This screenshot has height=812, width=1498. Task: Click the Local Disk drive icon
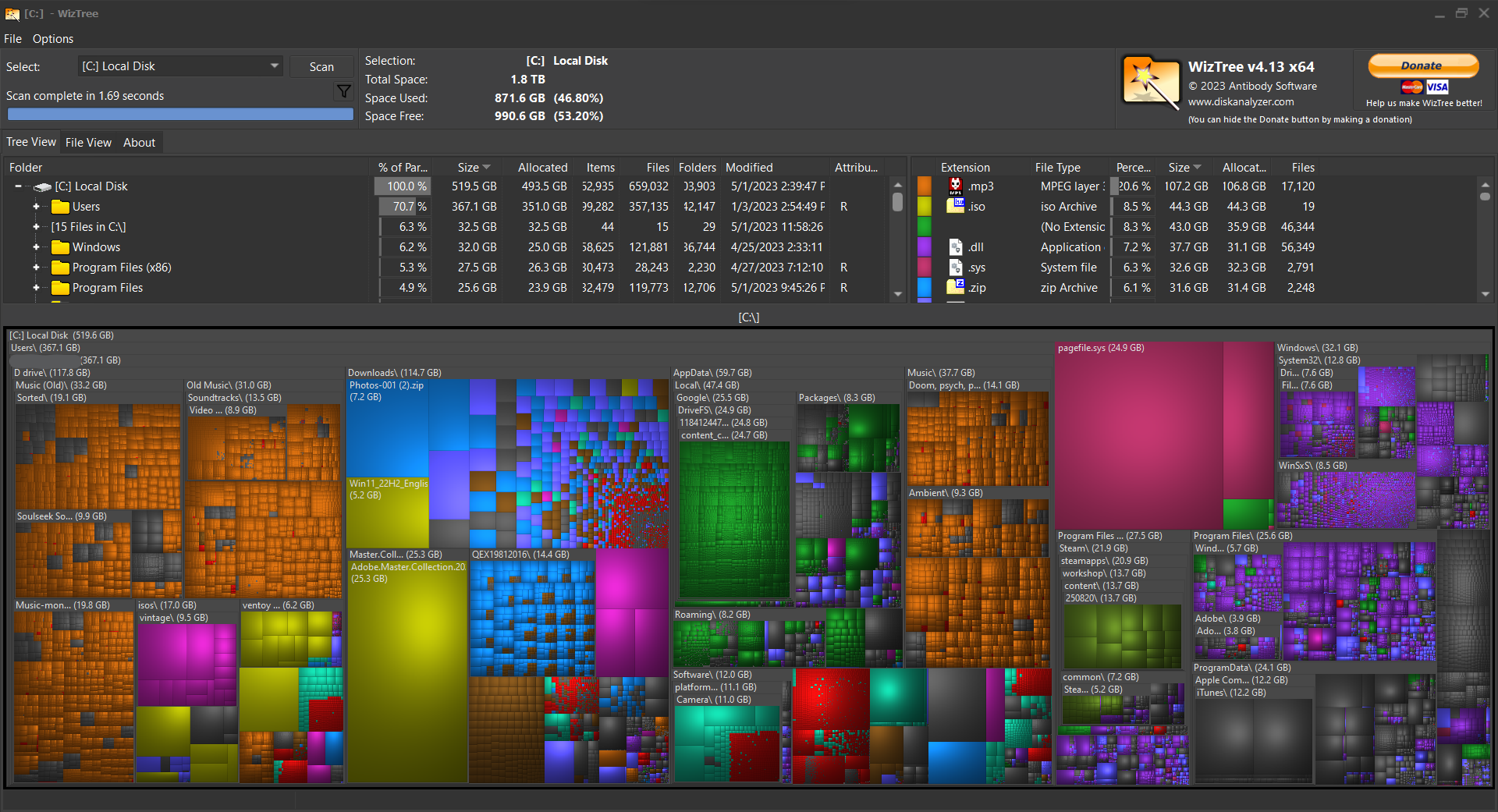point(43,186)
